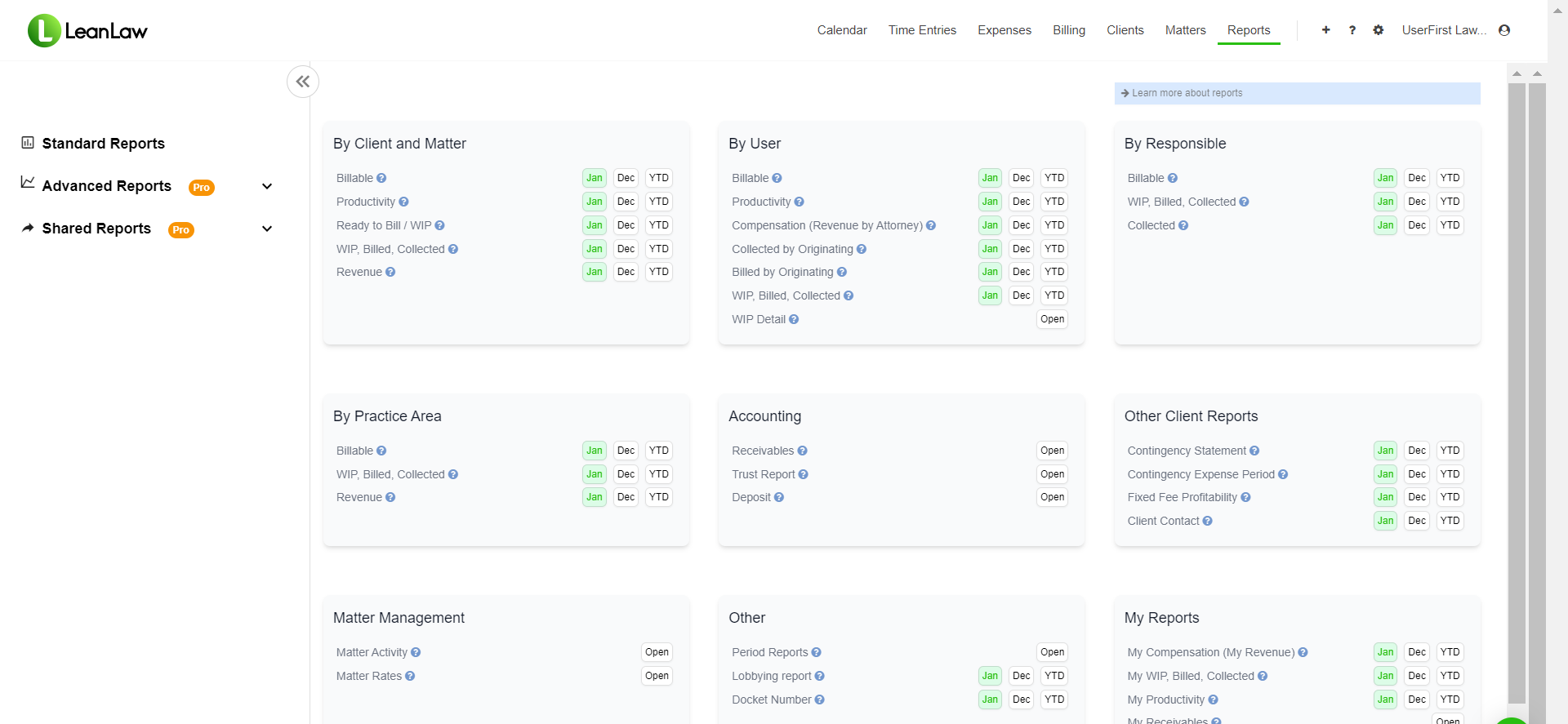
Task: Click the inner page vertical scrollbar
Action: [x=1517, y=392]
